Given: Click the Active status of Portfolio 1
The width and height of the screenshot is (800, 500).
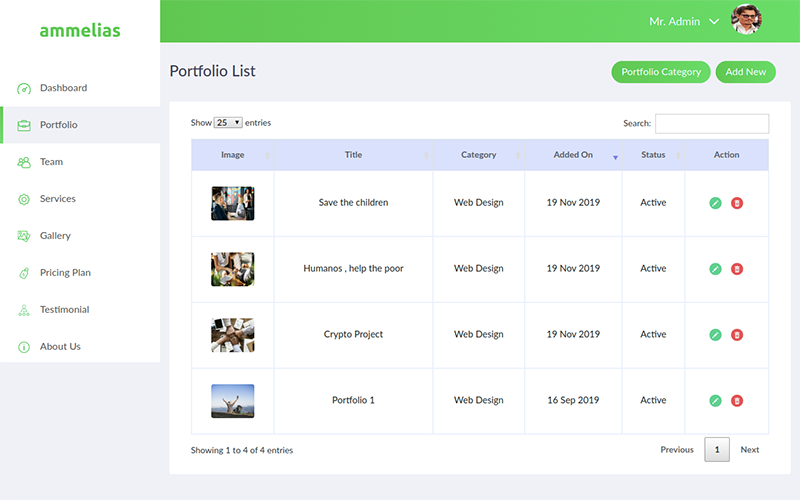Looking at the screenshot, I should point(654,400).
